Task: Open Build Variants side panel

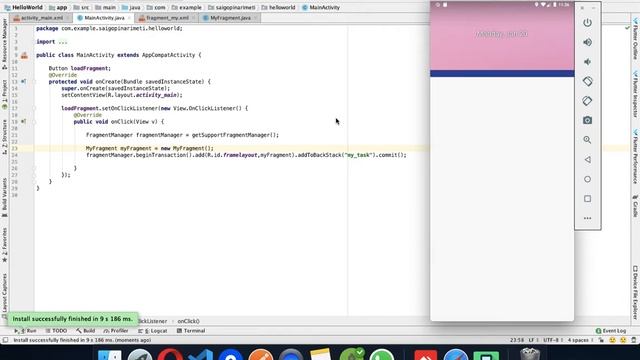Action: pyautogui.click(x=4, y=197)
